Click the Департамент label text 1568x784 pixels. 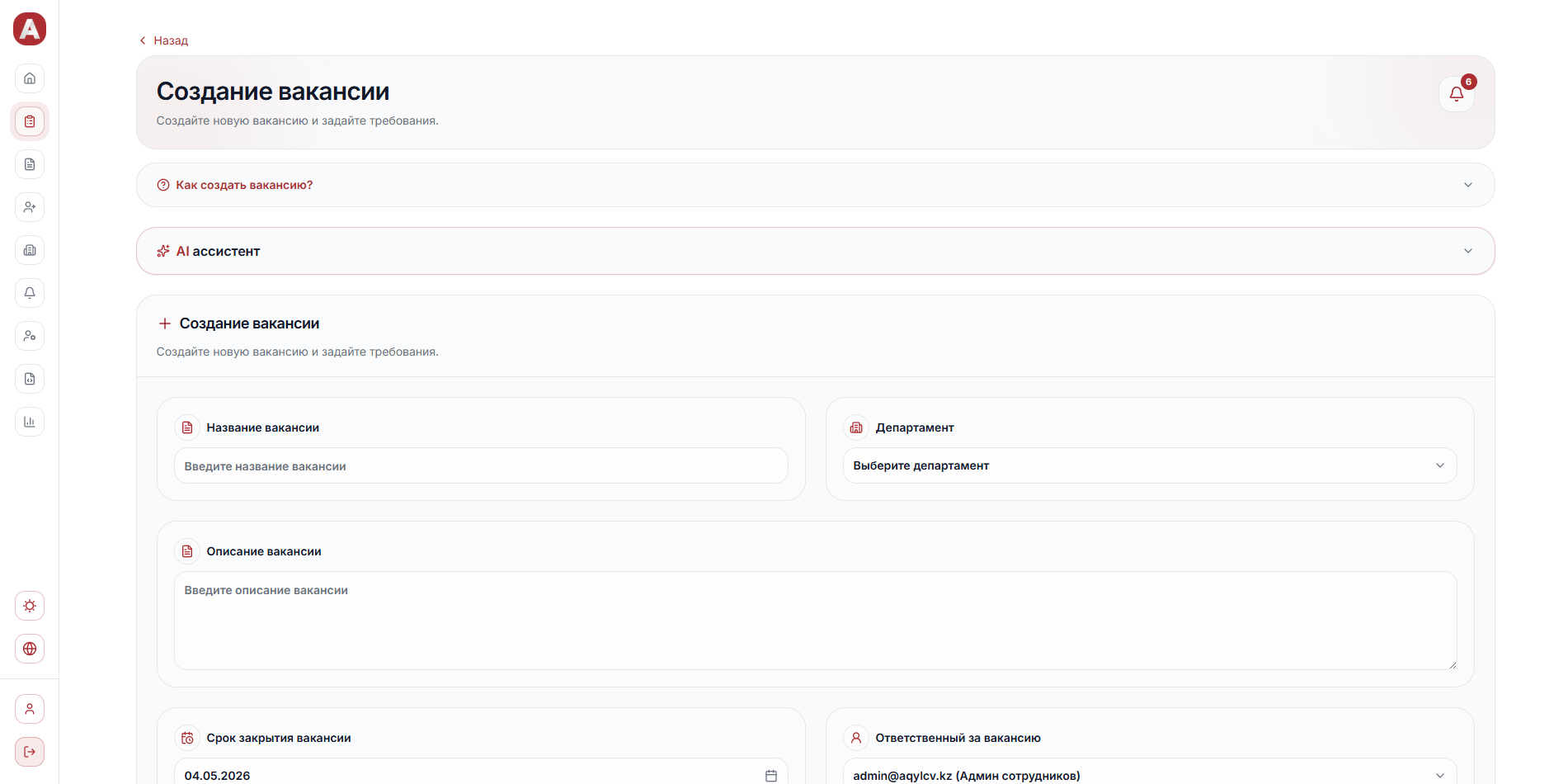tap(915, 427)
